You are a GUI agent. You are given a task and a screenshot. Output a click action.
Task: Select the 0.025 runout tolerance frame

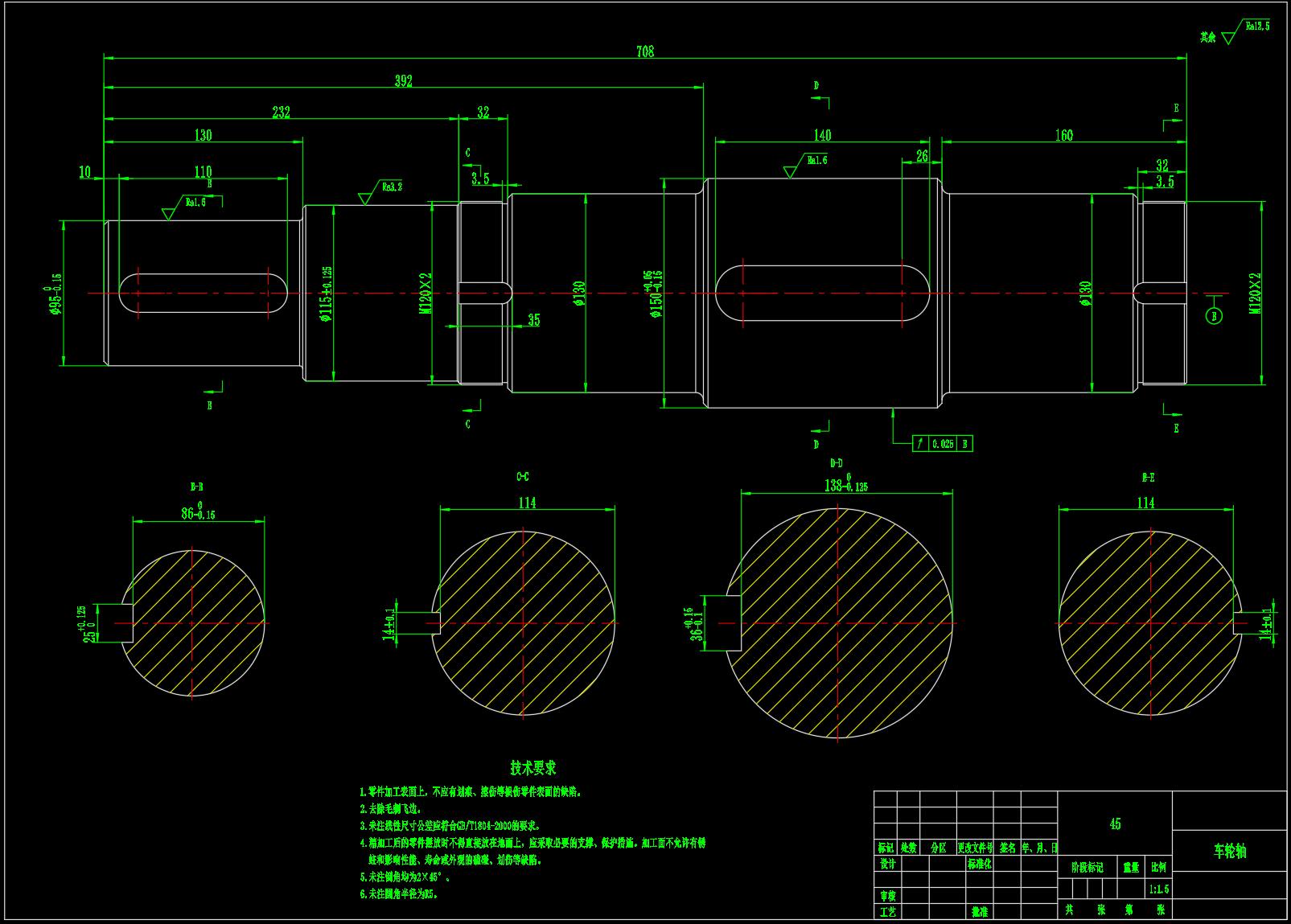pos(942,444)
